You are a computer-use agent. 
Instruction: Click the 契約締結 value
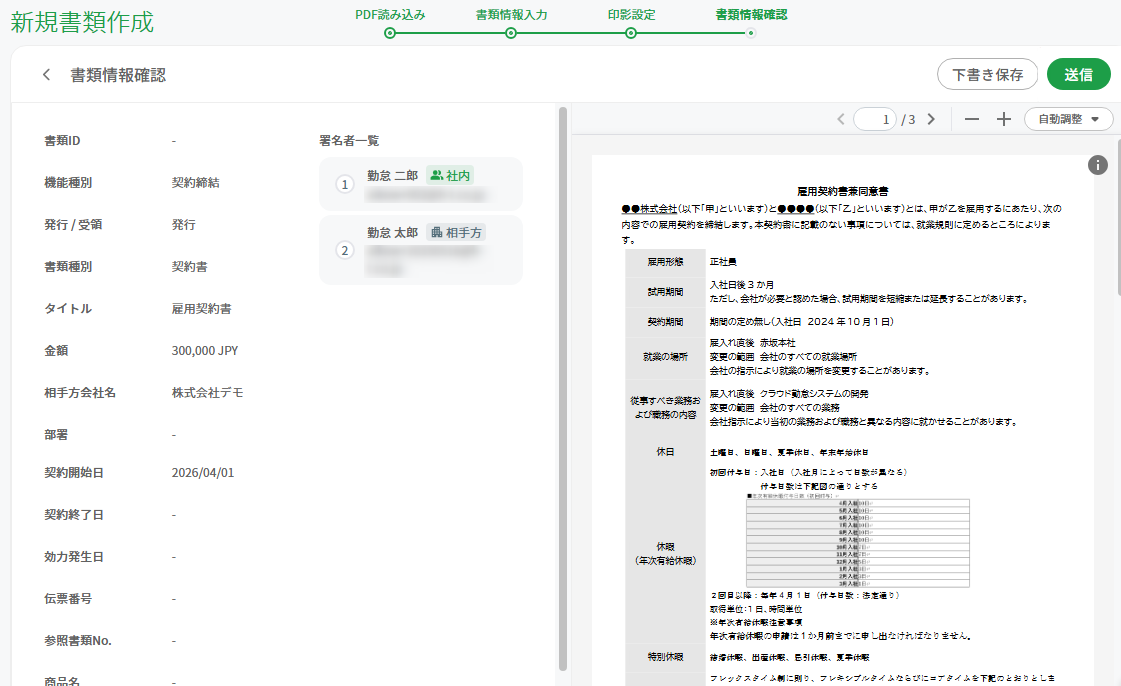pyautogui.click(x=195, y=183)
